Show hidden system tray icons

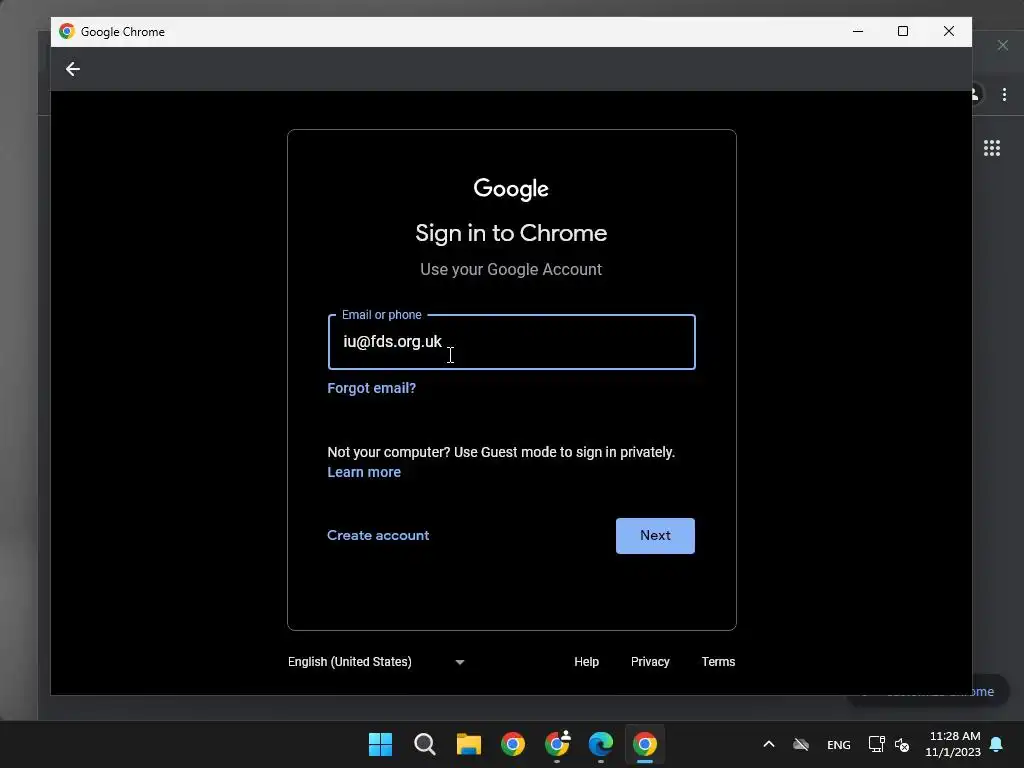(x=769, y=744)
